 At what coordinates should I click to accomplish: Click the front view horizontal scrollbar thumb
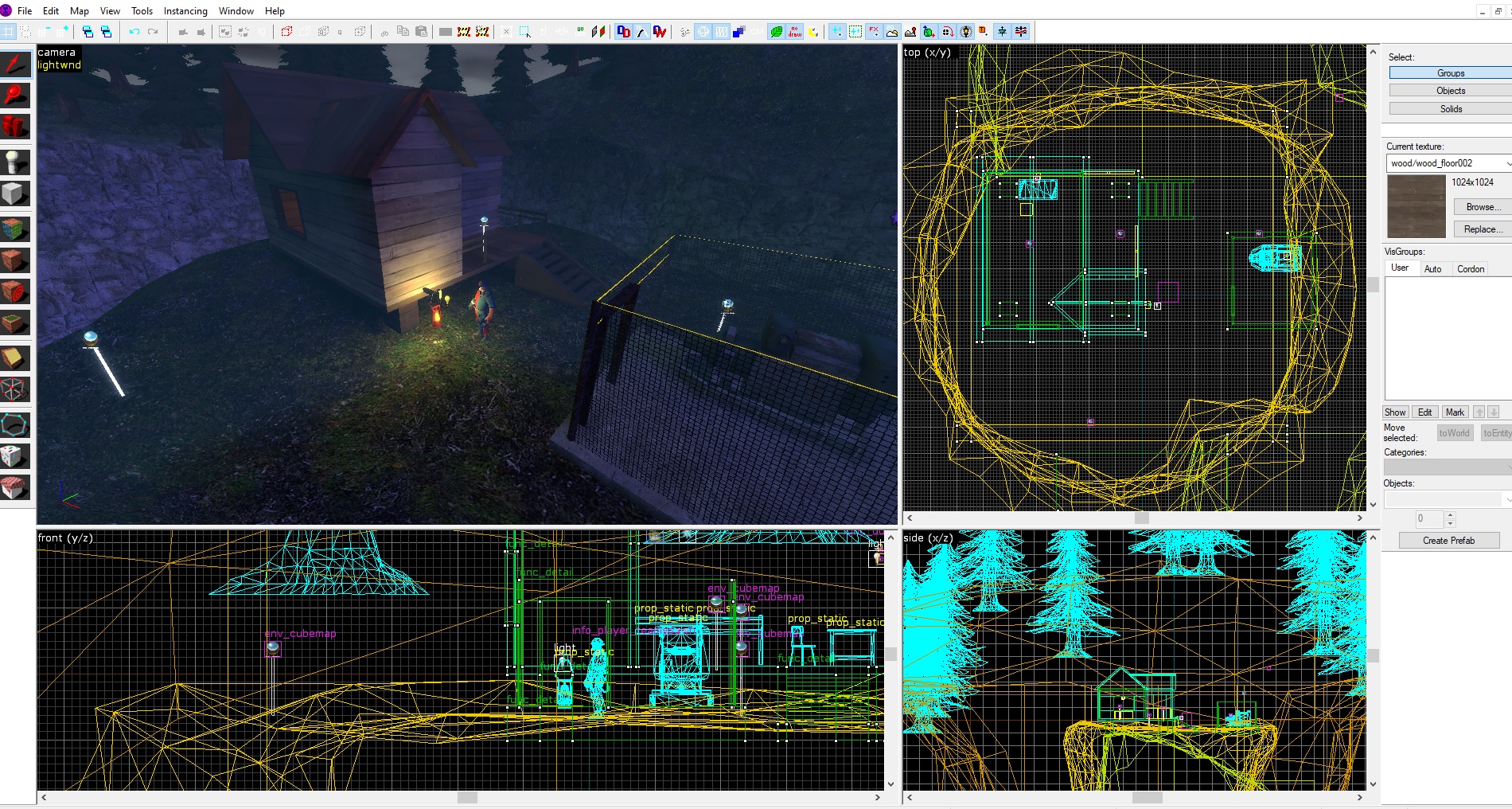tap(467, 797)
